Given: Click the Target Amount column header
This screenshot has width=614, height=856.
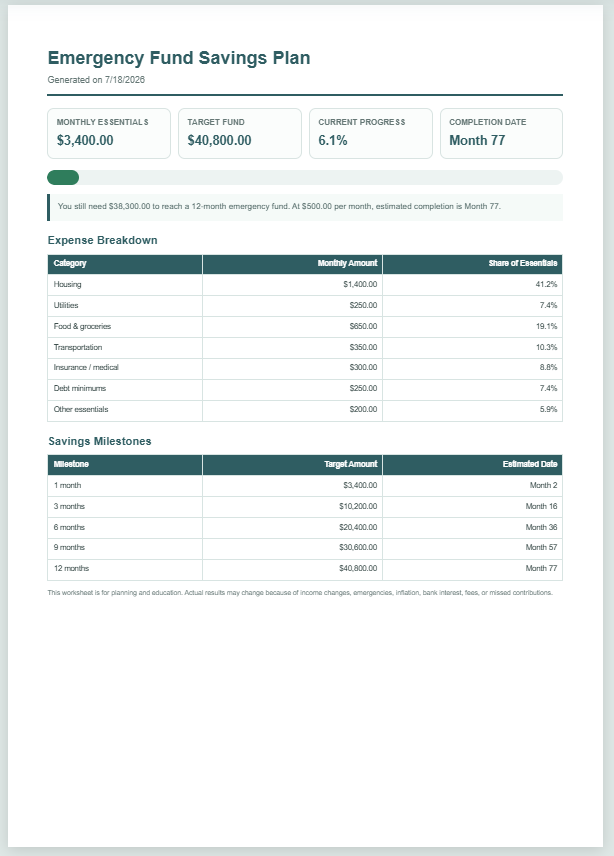Looking at the screenshot, I should pos(293,465).
